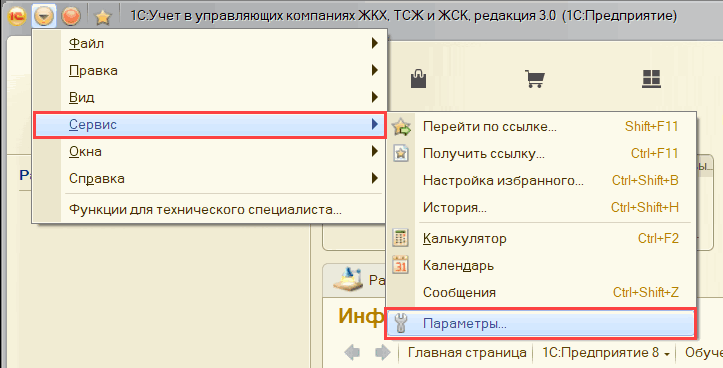Select the Сервис menu item
The width and height of the screenshot is (723, 368).
[209, 125]
